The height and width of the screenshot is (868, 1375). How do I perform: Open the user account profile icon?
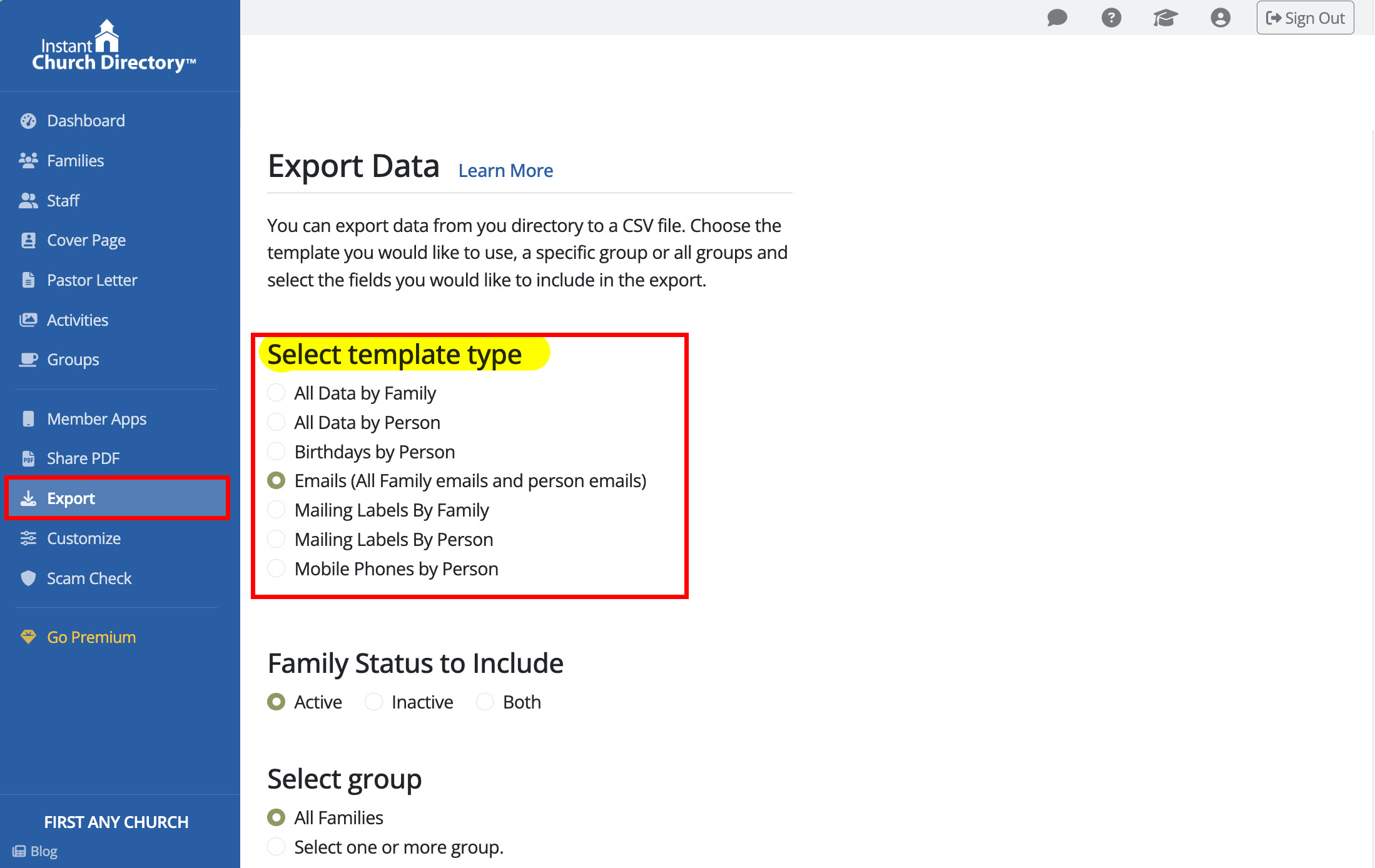coord(1220,18)
